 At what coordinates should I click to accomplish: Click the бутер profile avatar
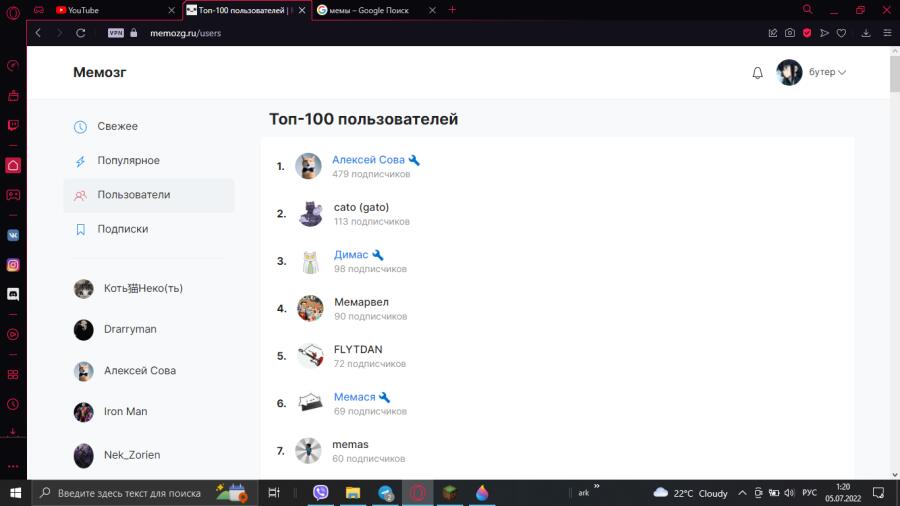[789, 72]
